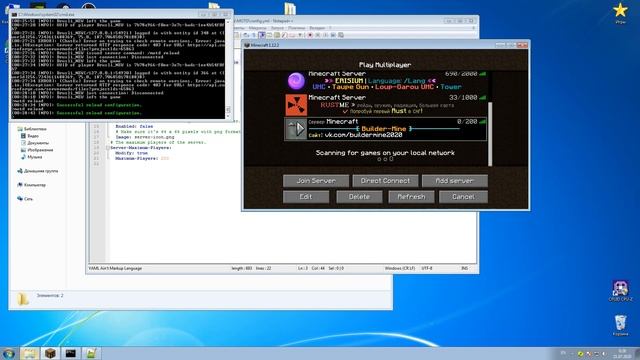Open the Windows Start menu orb
Screen dimensions: 640x360
point(8,353)
